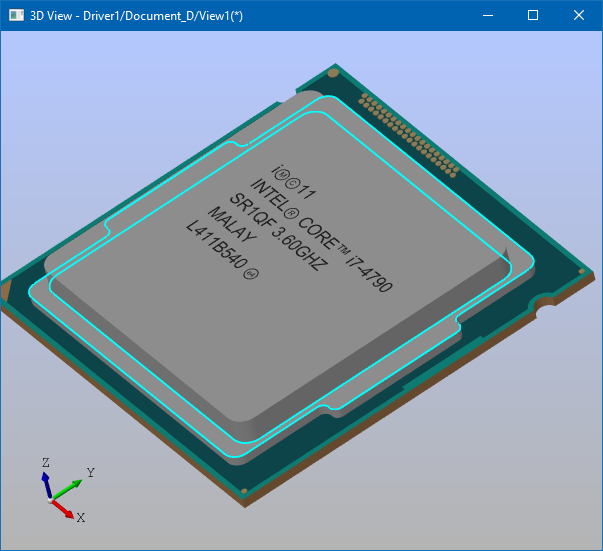Image resolution: width=603 pixels, height=551 pixels.
Task: Click the 3D View window icon in title bar
Action: [x=16, y=15]
